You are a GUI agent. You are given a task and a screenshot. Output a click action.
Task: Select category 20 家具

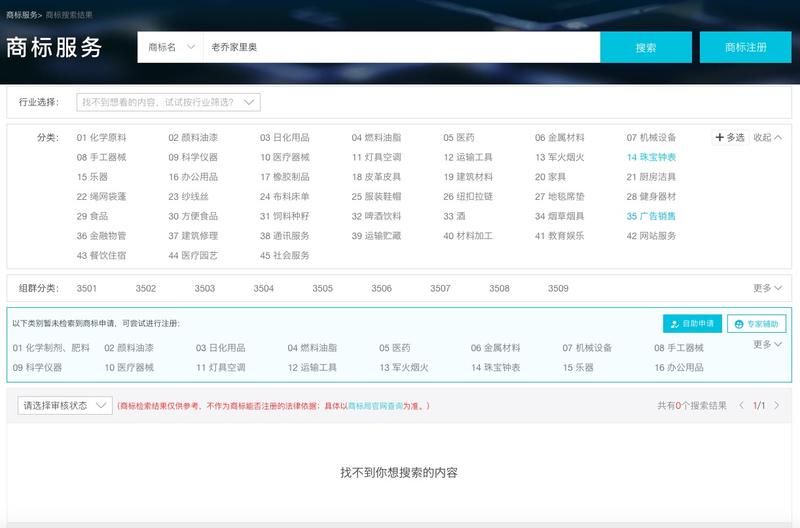click(x=550, y=177)
